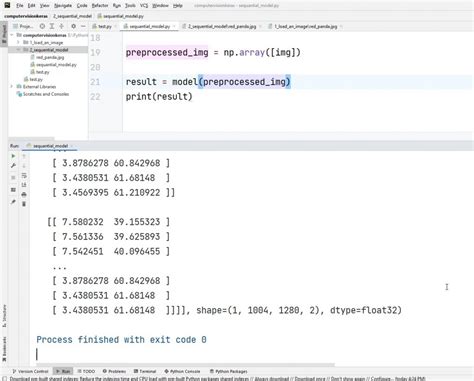The image size is (474, 381).
Task: Click the print icon in Run console
Action: click(24, 194)
